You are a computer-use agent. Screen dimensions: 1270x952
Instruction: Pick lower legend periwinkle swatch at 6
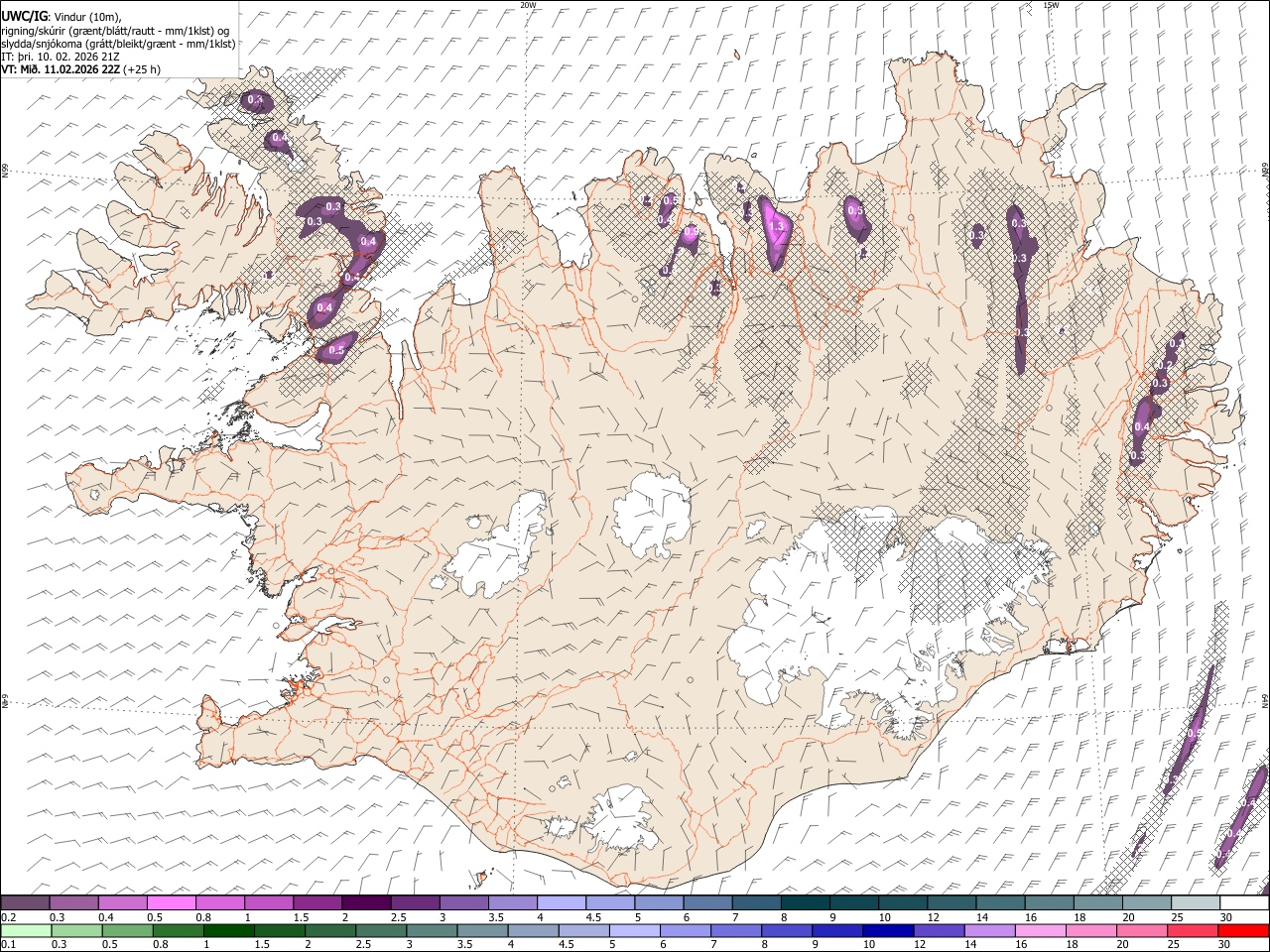tap(685, 930)
